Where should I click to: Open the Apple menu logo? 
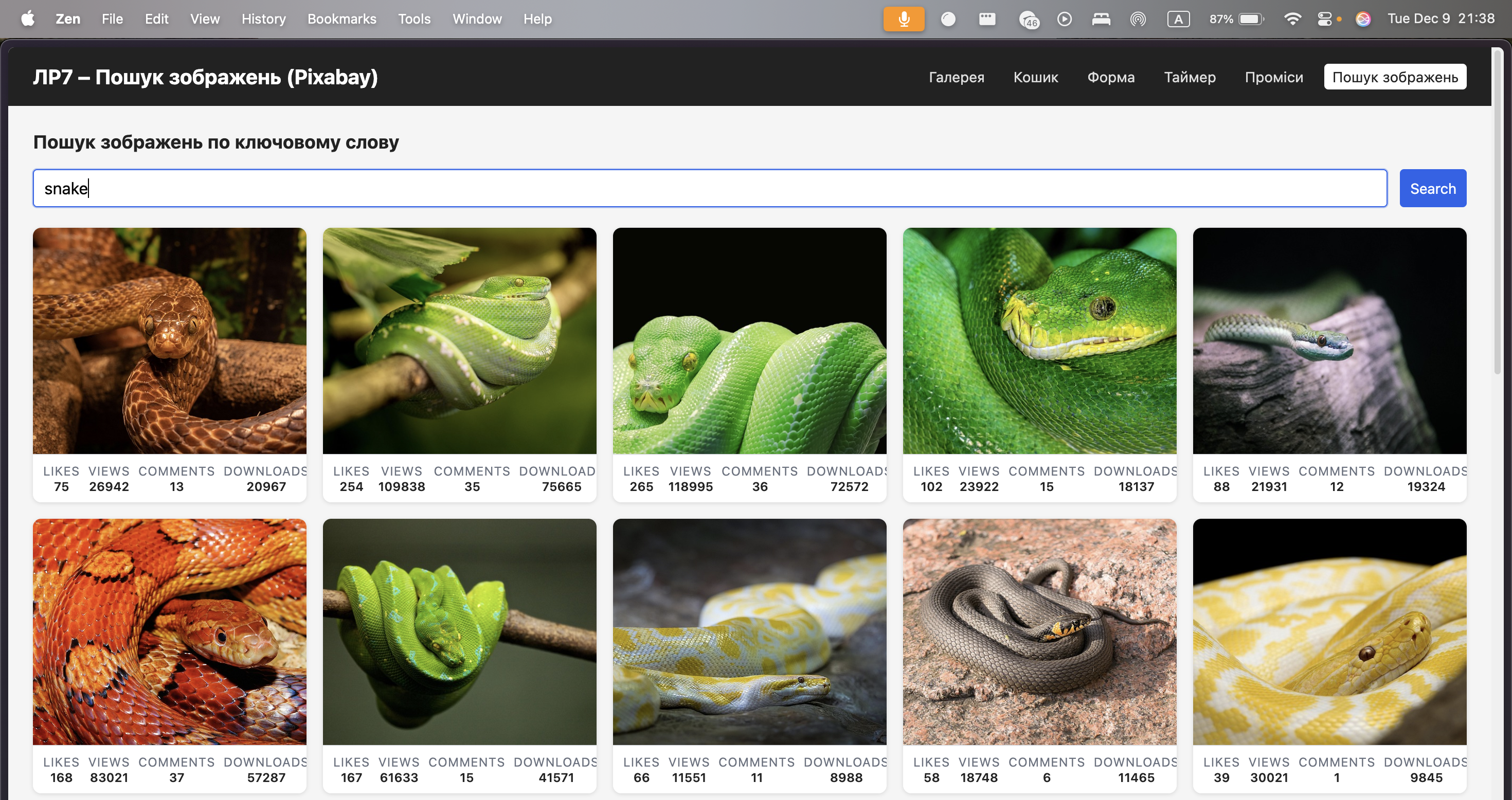(x=28, y=19)
